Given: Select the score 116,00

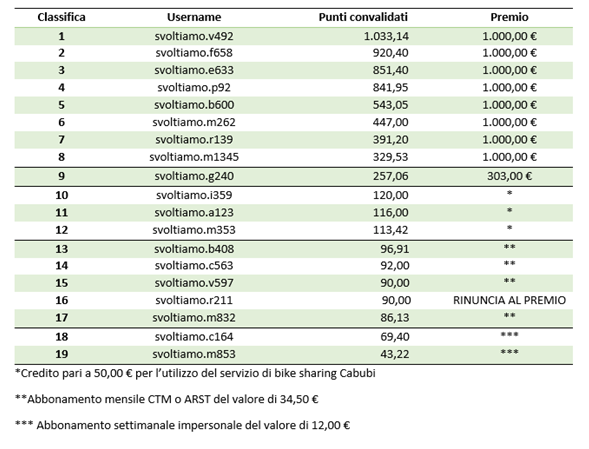Looking at the screenshot, I should [390, 213].
